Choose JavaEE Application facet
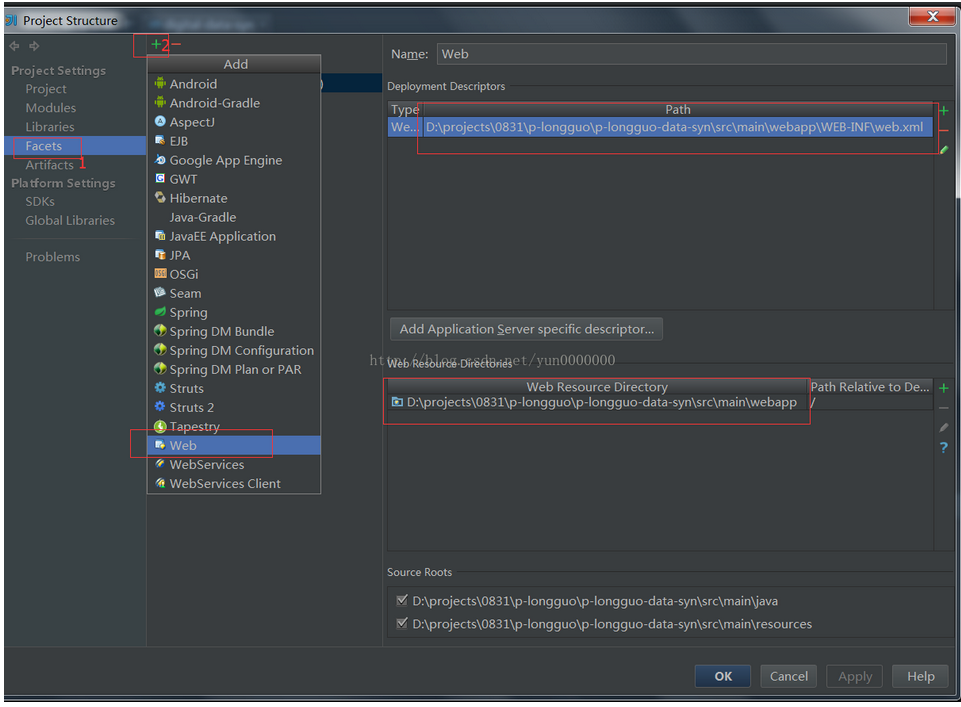The width and height of the screenshot is (961, 707). tap(234, 236)
